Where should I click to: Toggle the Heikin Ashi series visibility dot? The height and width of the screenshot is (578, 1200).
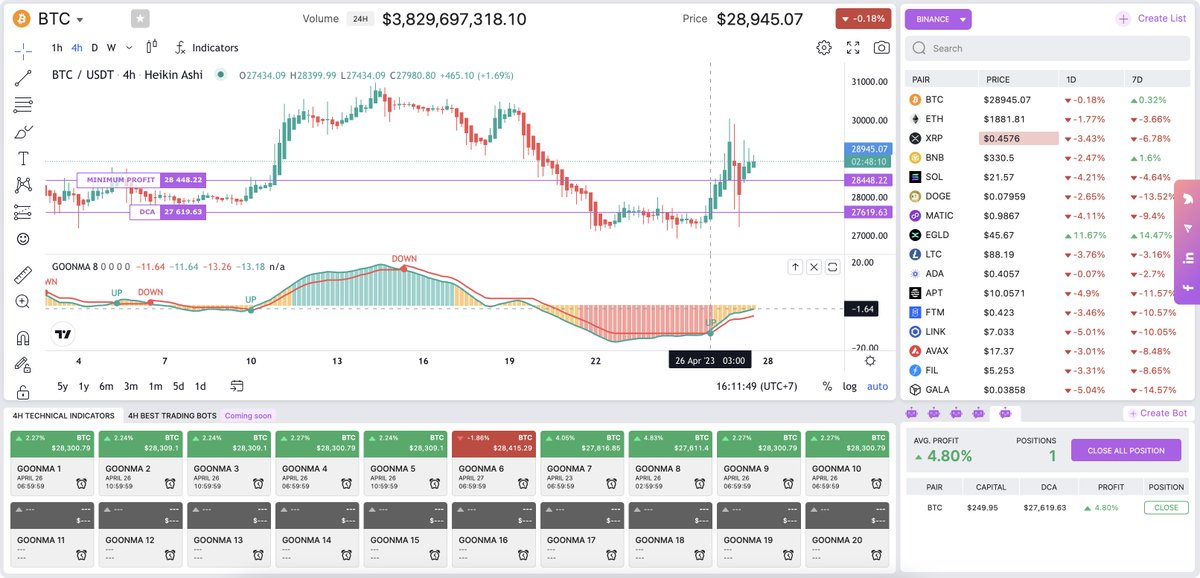click(x=219, y=74)
